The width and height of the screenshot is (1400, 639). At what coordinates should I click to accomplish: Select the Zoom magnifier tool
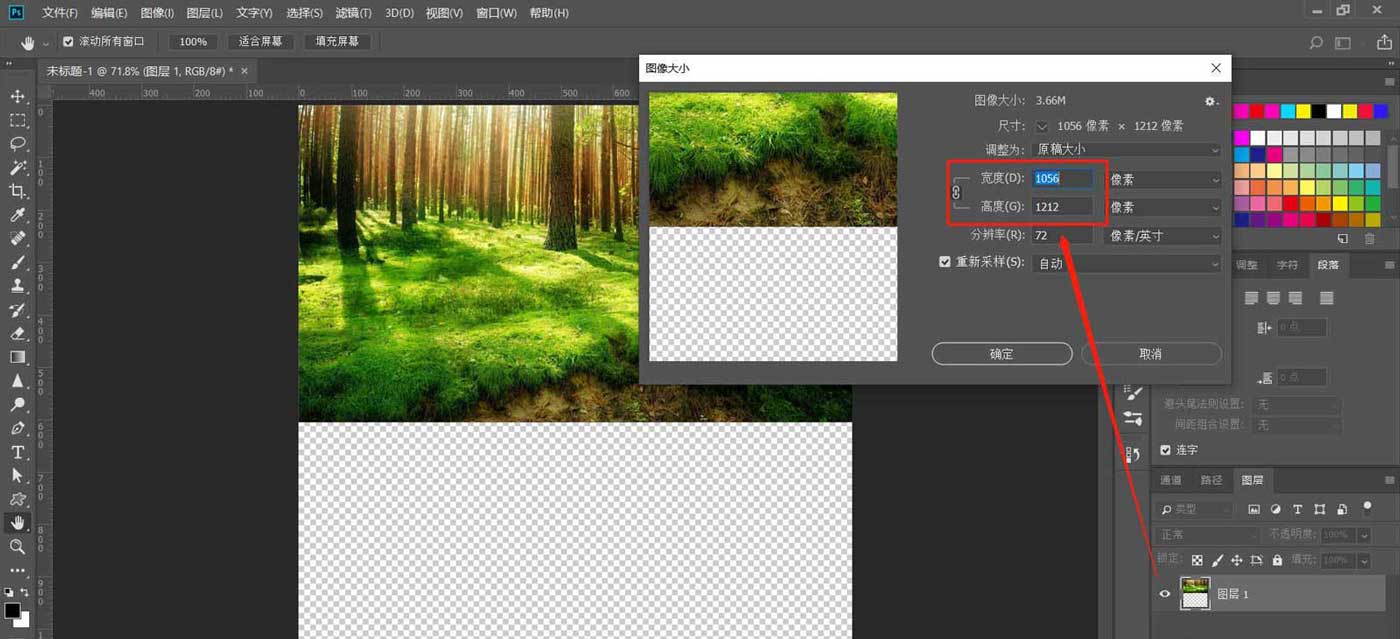coord(18,547)
